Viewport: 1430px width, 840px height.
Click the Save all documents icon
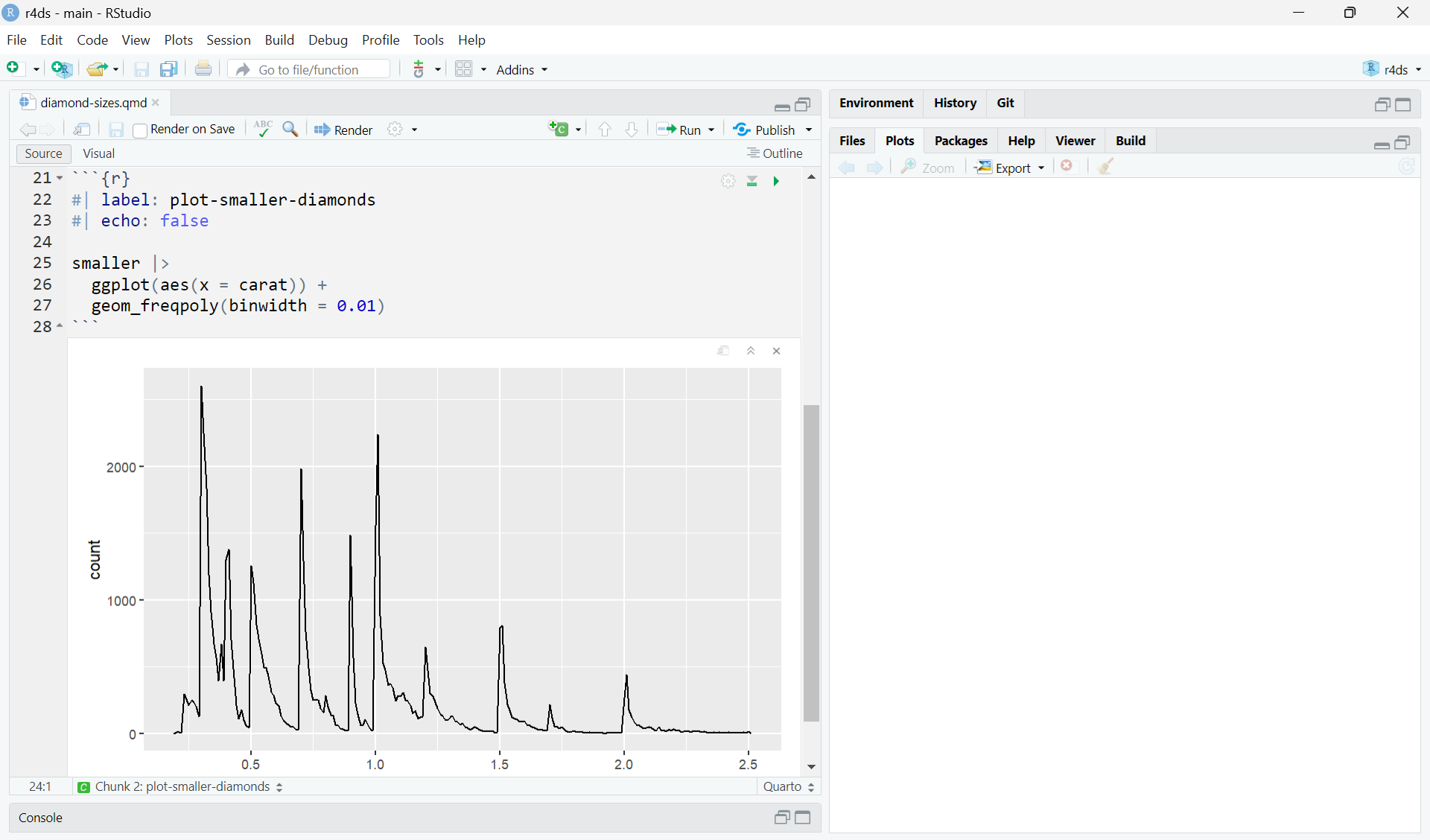click(x=170, y=69)
